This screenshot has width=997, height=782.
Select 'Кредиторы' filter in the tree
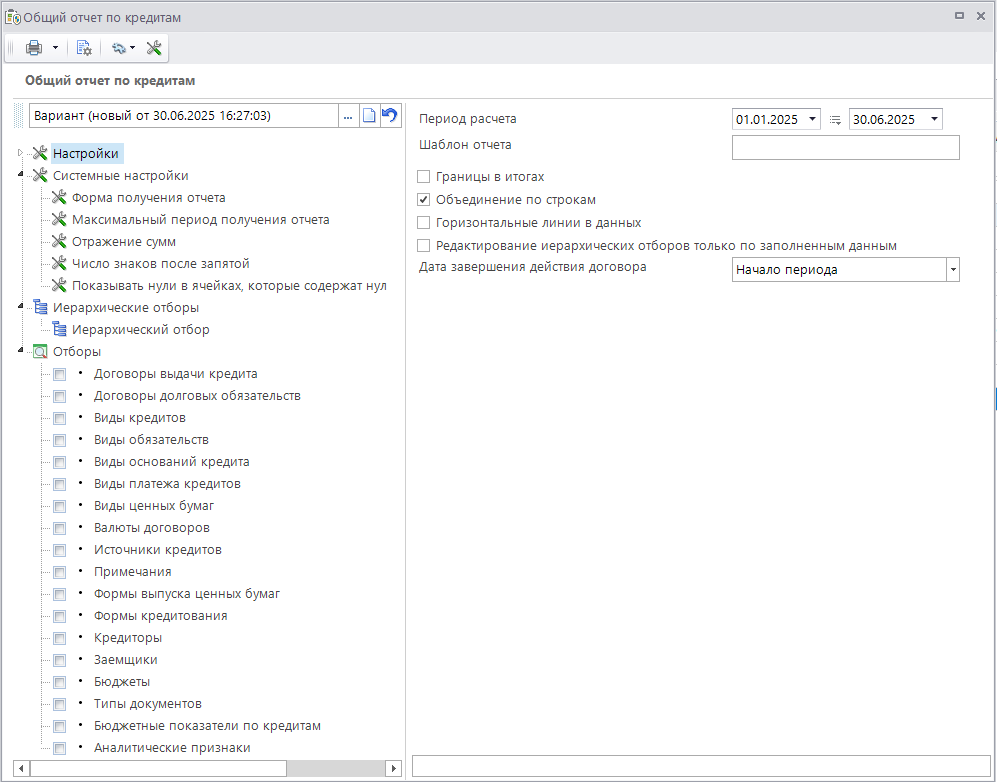(128, 638)
